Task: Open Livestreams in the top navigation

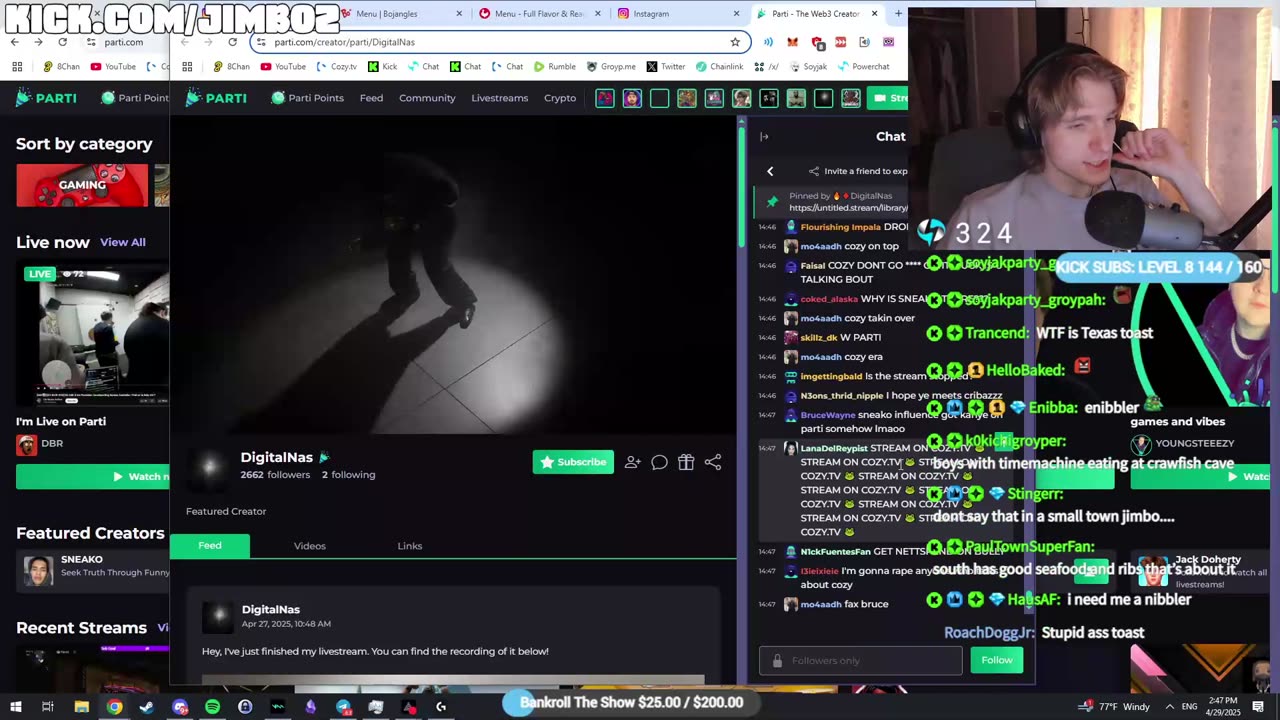Action: (499, 98)
